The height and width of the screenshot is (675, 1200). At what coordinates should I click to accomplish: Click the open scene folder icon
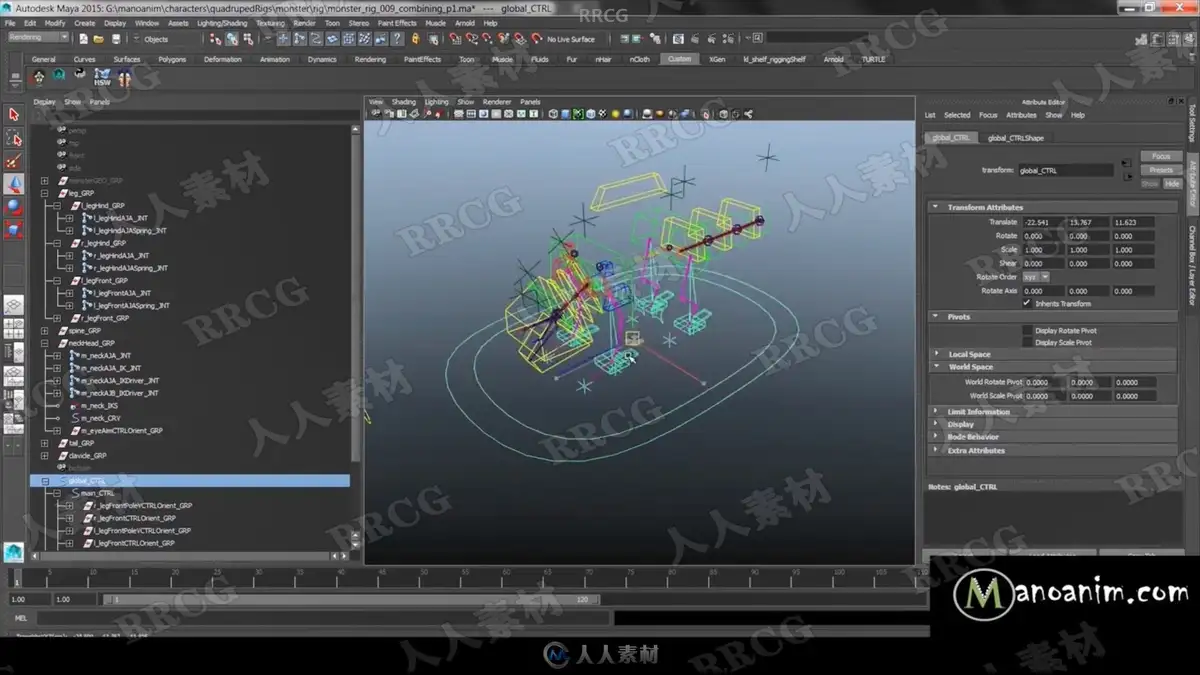(x=99, y=39)
